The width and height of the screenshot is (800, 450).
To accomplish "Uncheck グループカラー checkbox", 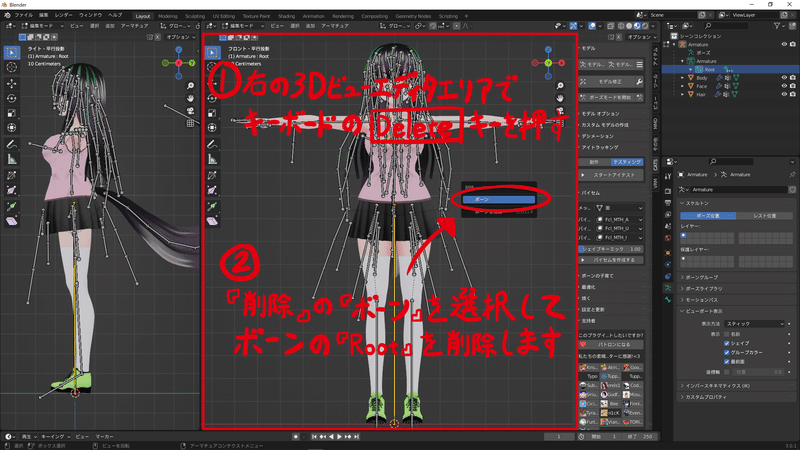I will (727, 353).
